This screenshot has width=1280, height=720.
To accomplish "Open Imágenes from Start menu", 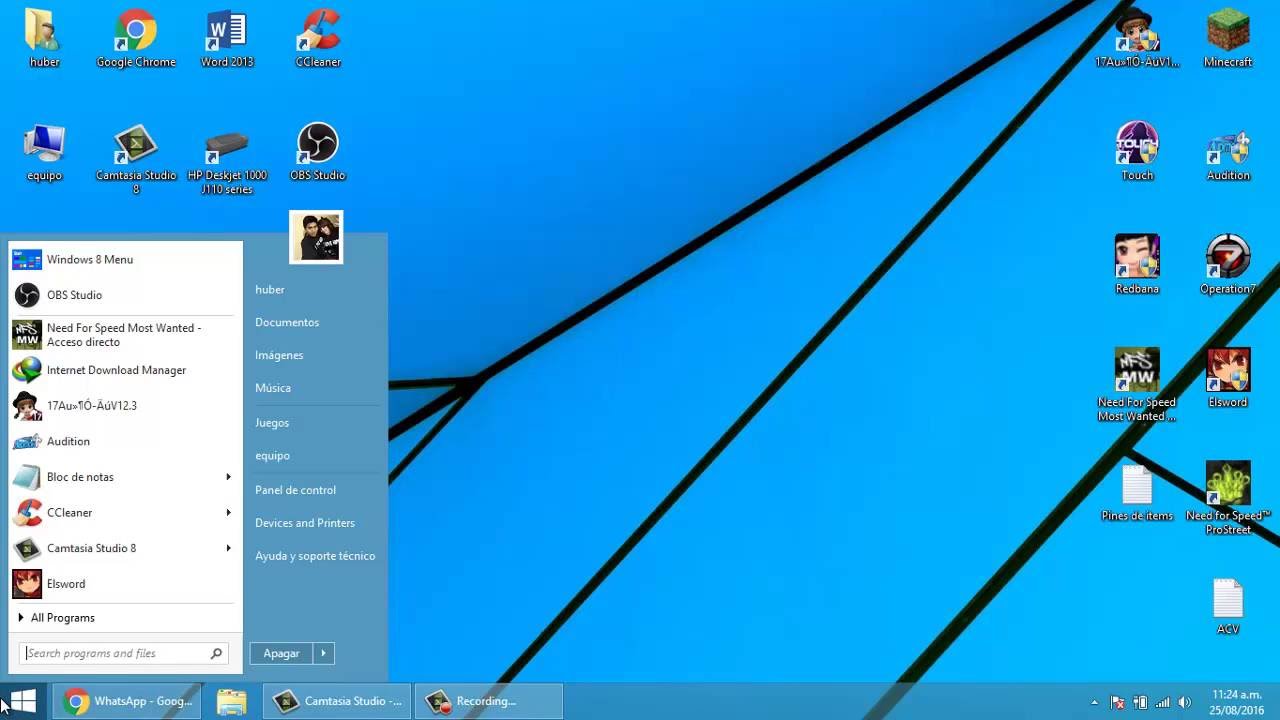I will click(x=279, y=355).
